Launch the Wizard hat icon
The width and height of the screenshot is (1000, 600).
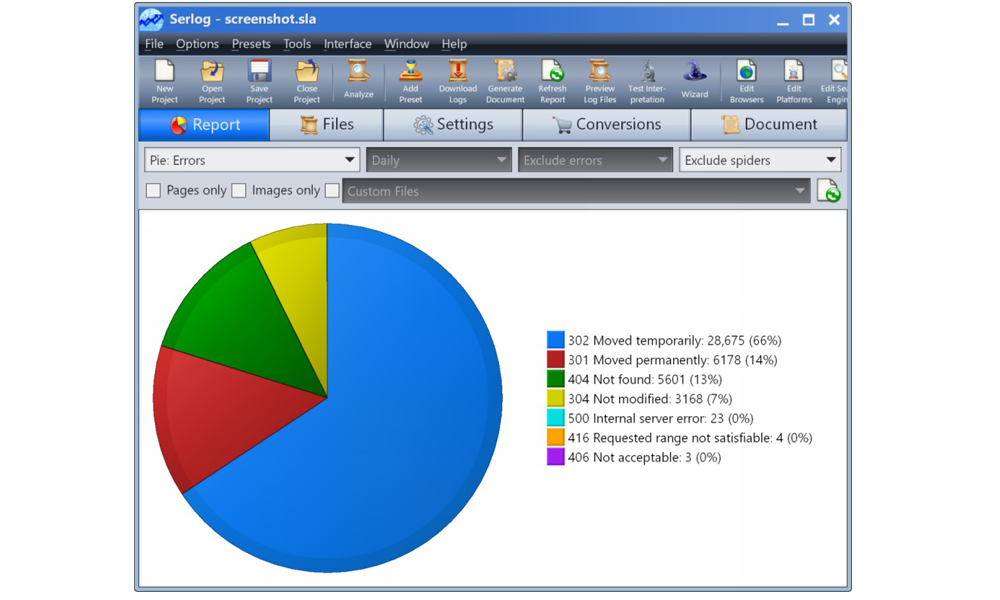[x=694, y=80]
